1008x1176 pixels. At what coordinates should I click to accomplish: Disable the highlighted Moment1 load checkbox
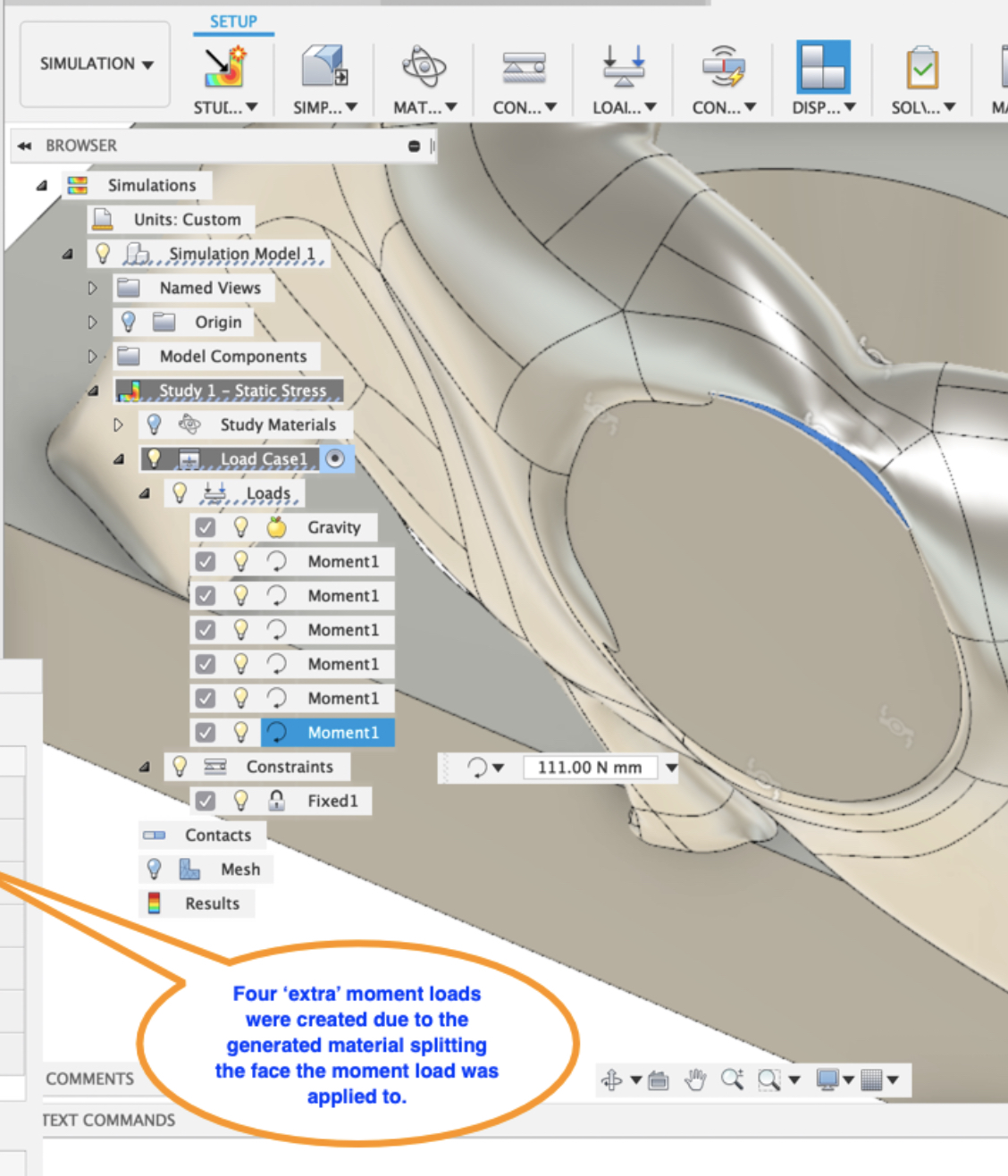pos(206,732)
